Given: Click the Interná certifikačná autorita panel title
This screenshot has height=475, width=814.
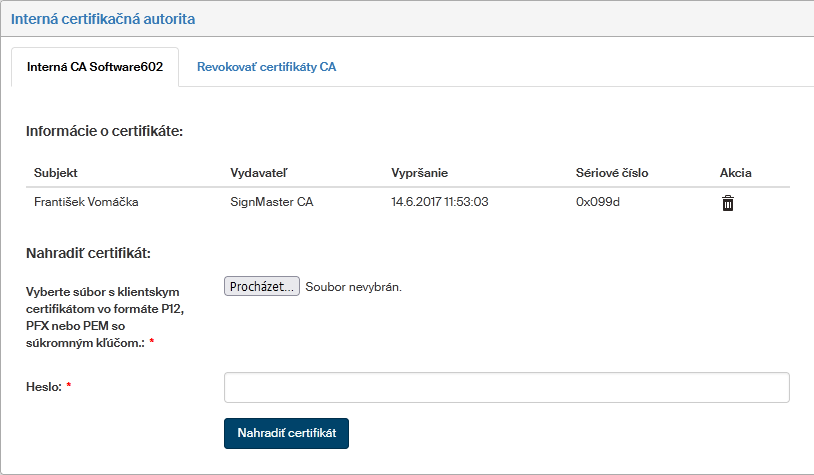Looking at the screenshot, I should 103,19.
